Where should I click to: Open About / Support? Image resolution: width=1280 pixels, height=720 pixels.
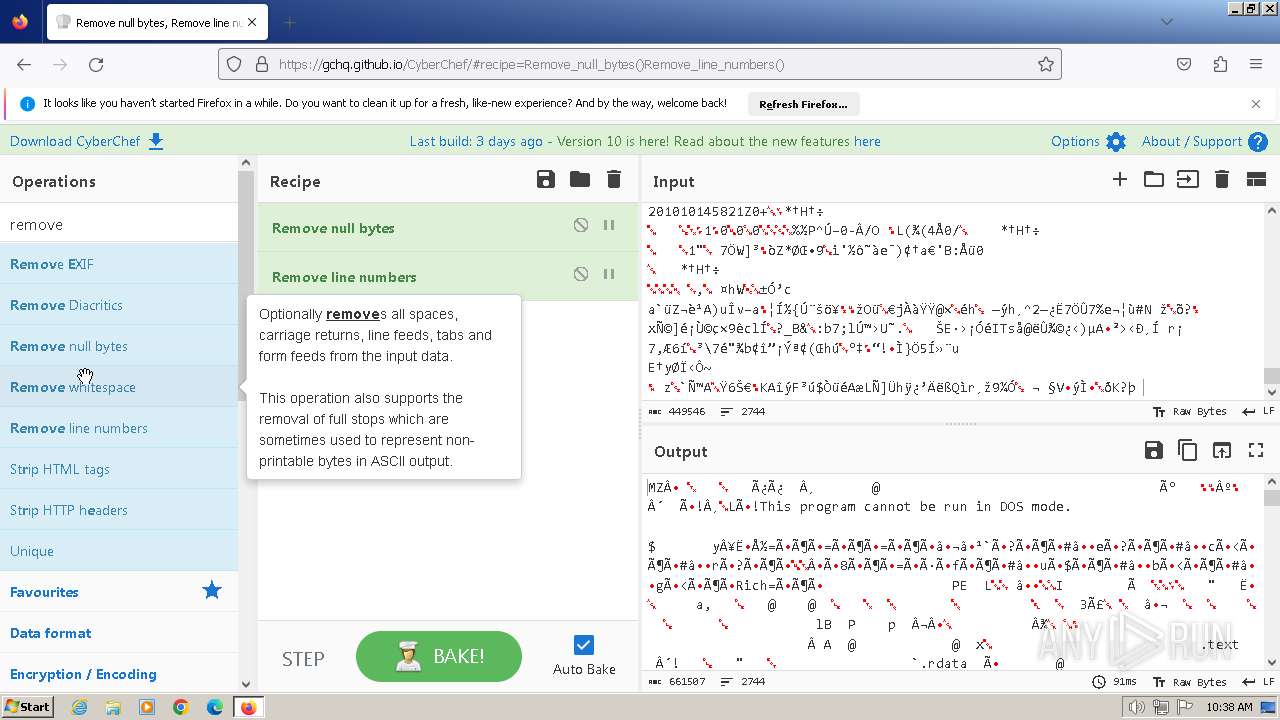tap(1205, 141)
